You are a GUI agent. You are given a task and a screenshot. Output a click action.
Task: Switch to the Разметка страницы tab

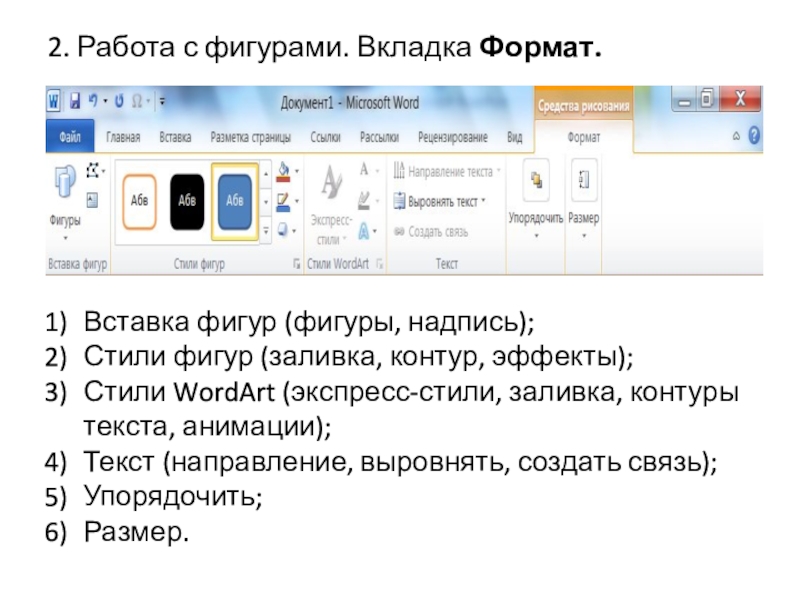point(250,137)
